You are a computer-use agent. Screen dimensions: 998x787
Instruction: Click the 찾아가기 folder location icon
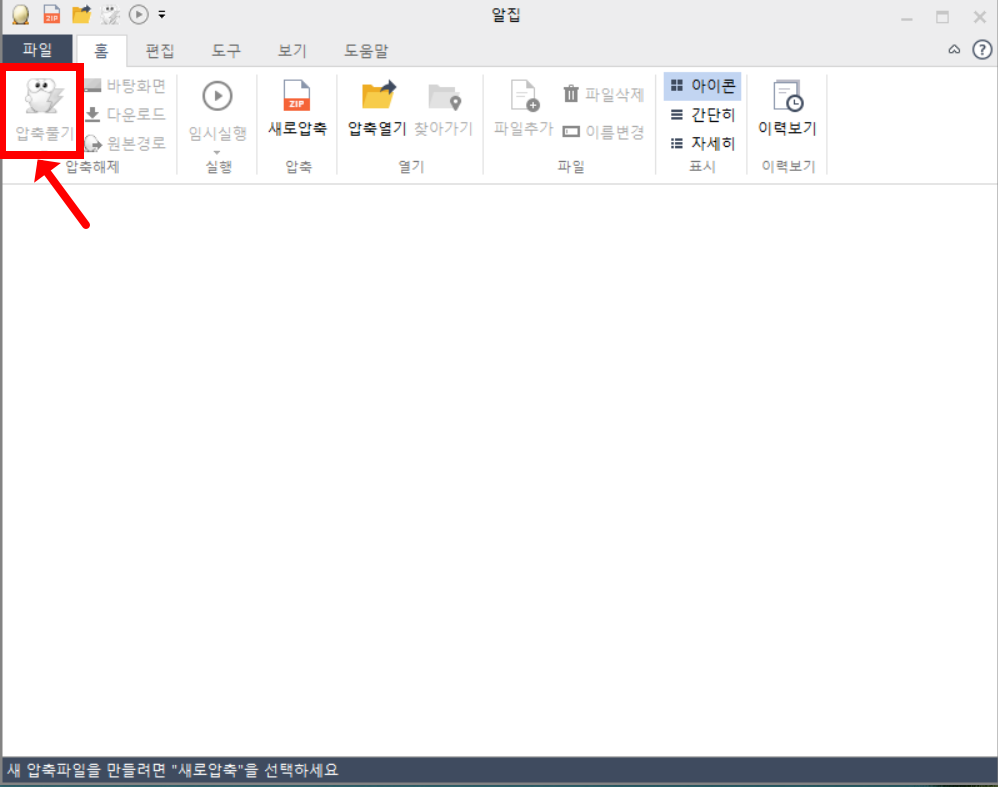point(444,96)
